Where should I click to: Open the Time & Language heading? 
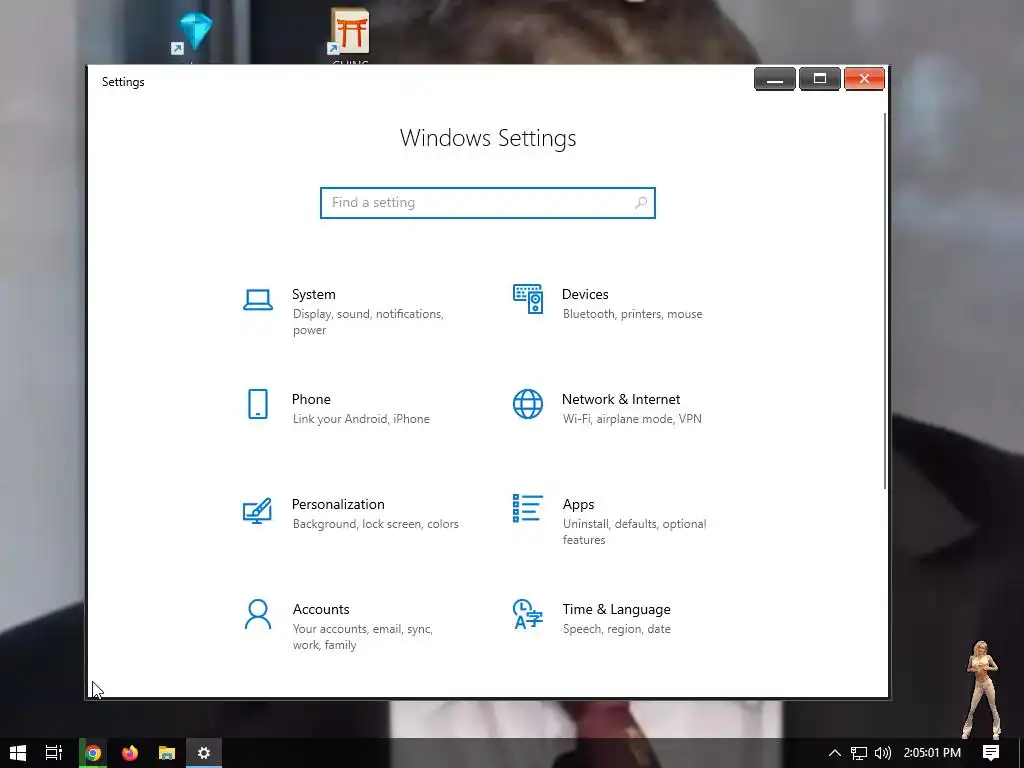pos(616,609)
